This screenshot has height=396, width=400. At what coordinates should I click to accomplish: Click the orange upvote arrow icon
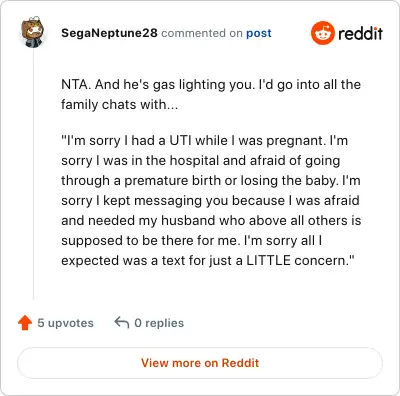pos(25,323)
